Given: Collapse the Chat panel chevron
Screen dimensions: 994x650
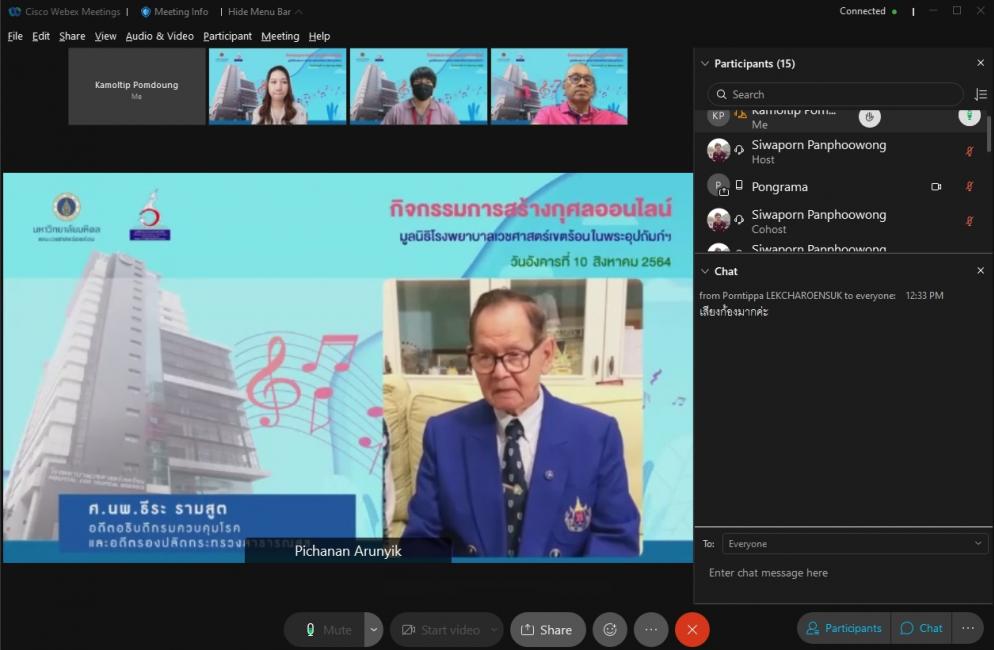Looking at the screenshot, I should 704,271.
